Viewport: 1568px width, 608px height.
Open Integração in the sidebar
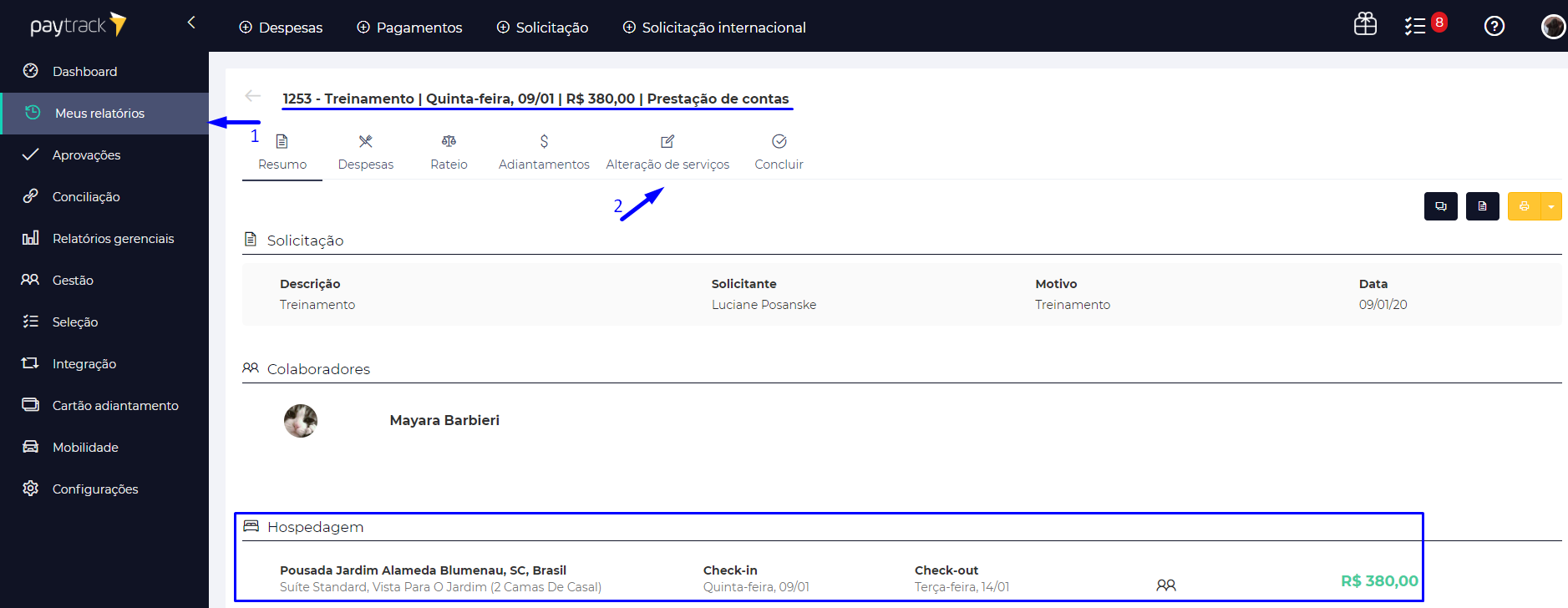click(x=104, y=364)
